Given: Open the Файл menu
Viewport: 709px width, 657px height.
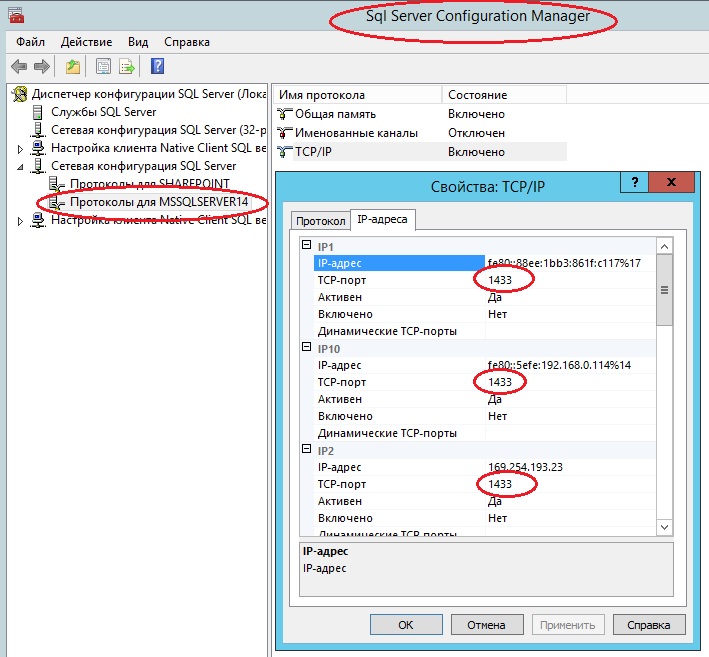Looking at the screenshot, I should pos(30,42).
